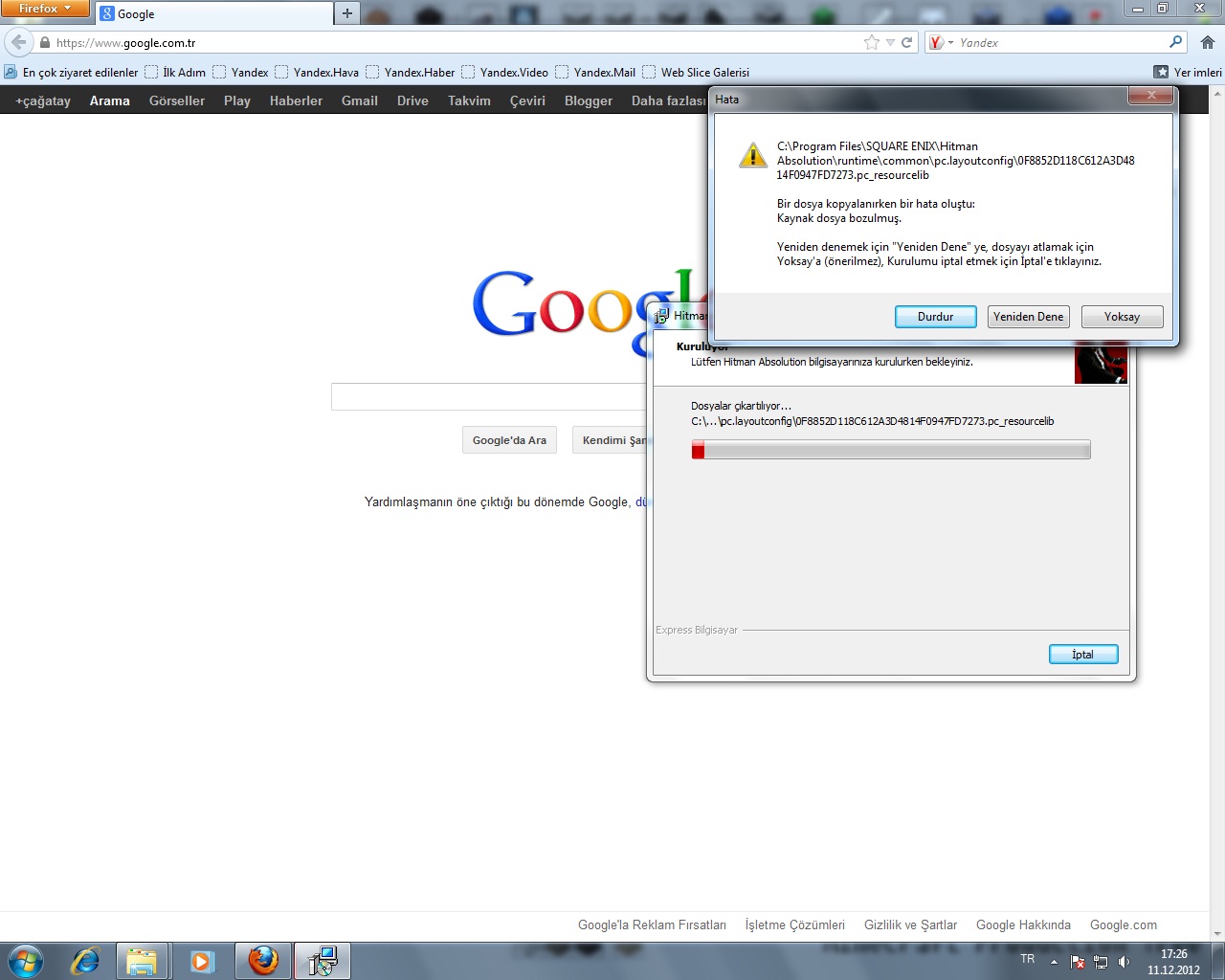Reload page with the refresh icon
Viewport: 1225px width, 980px height.
coord(906,42)
